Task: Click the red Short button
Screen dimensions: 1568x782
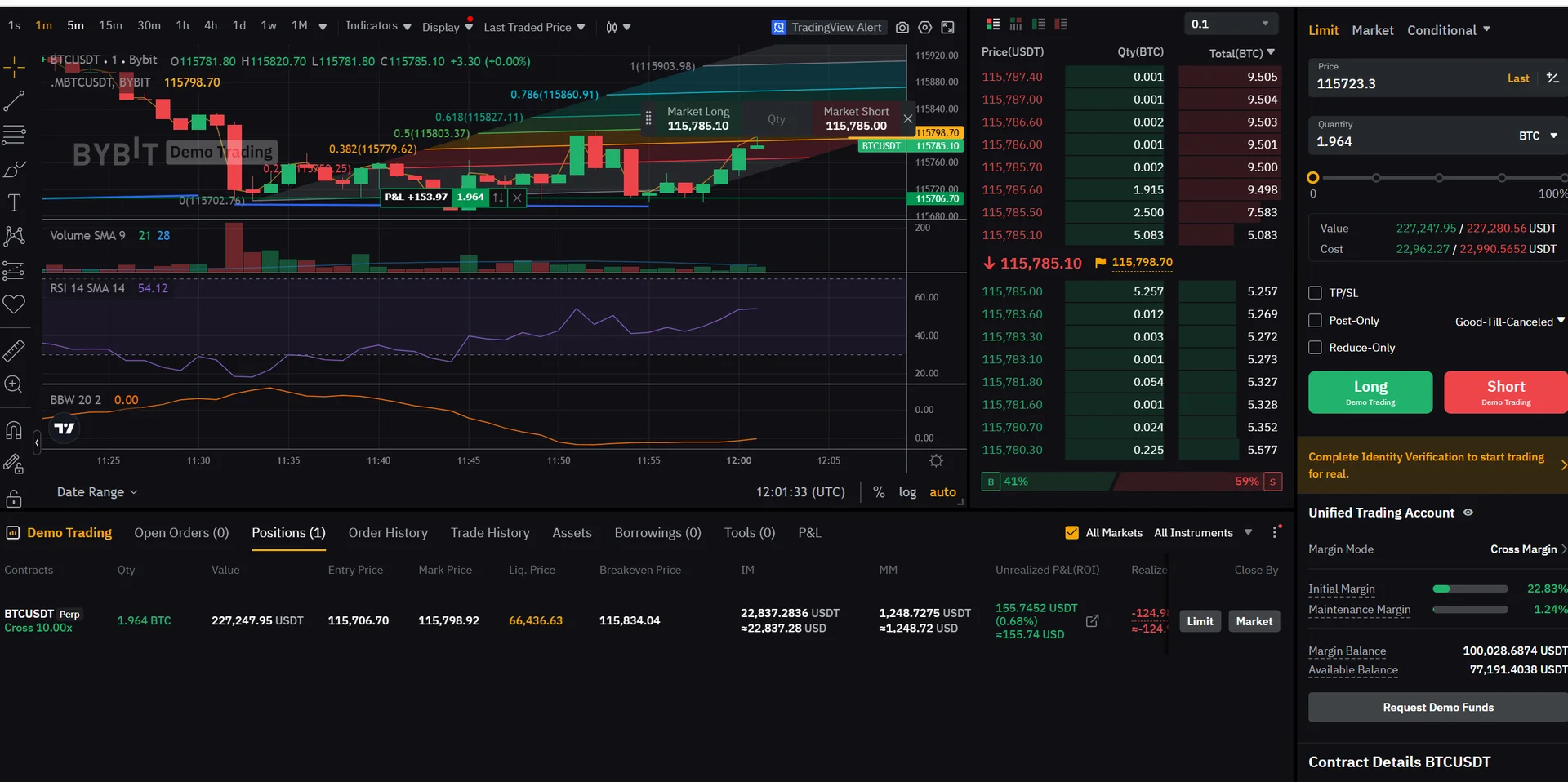Action: coord(1506,393)
